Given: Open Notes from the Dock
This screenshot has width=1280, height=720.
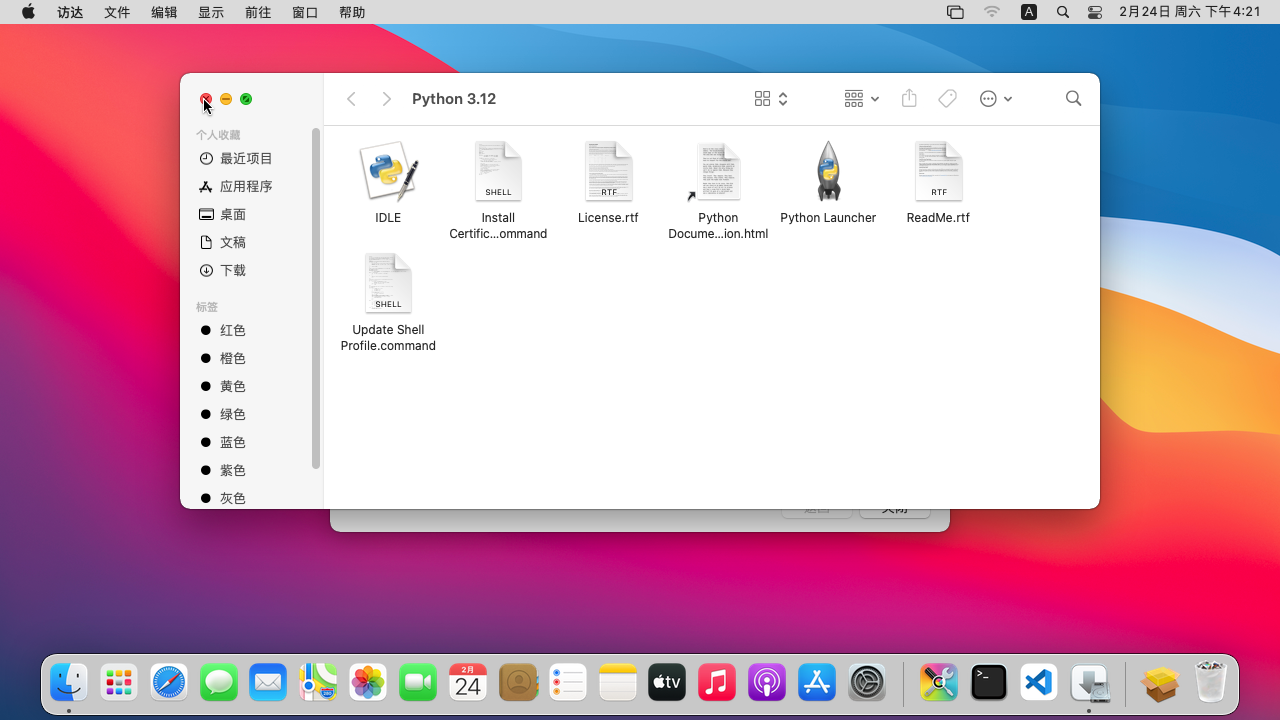Looking at the screenshot, I should click(618, 683).
